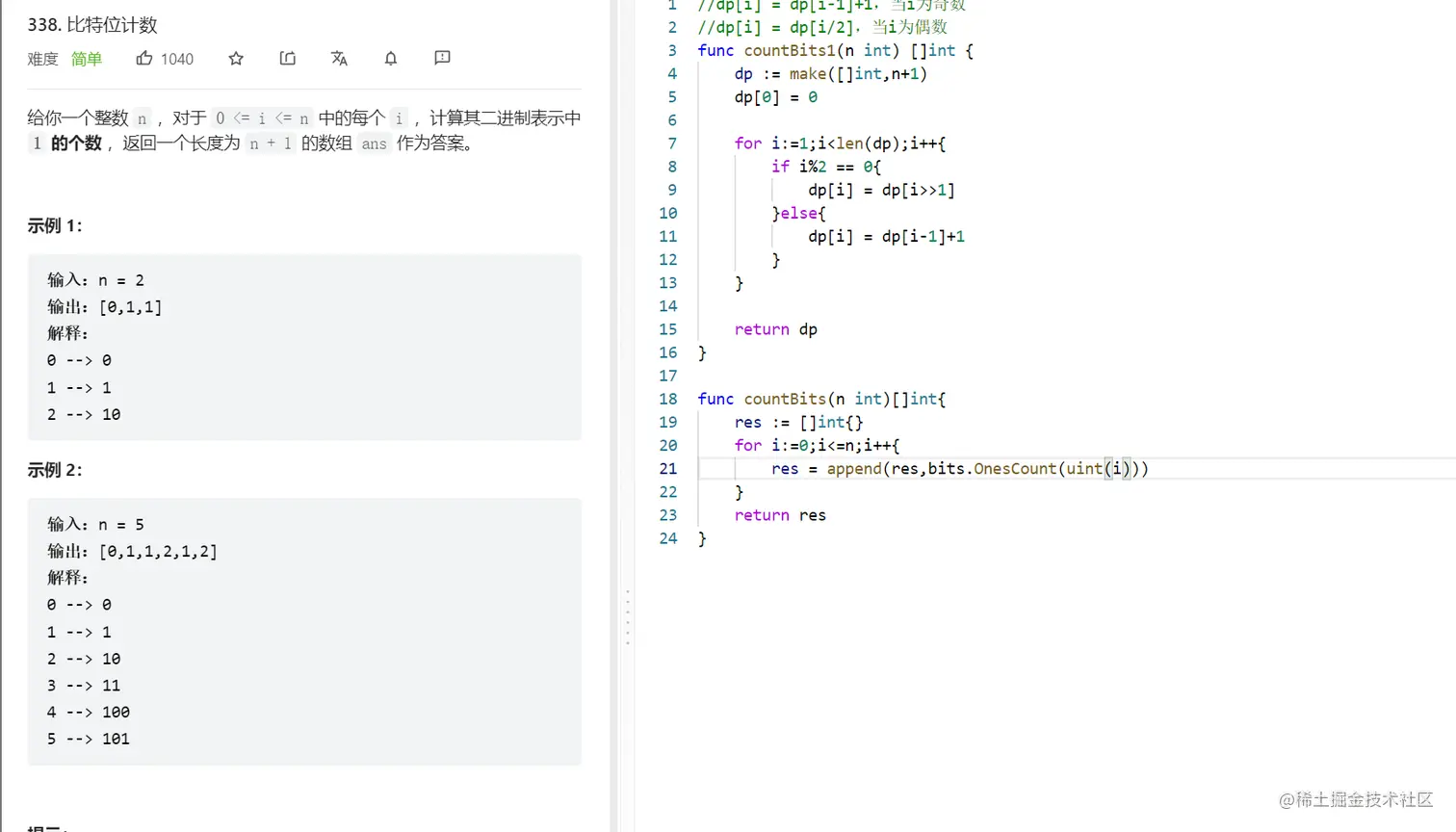
Task: Click the dp[i] = dp[i>>1] line
Action: [881, 190]
